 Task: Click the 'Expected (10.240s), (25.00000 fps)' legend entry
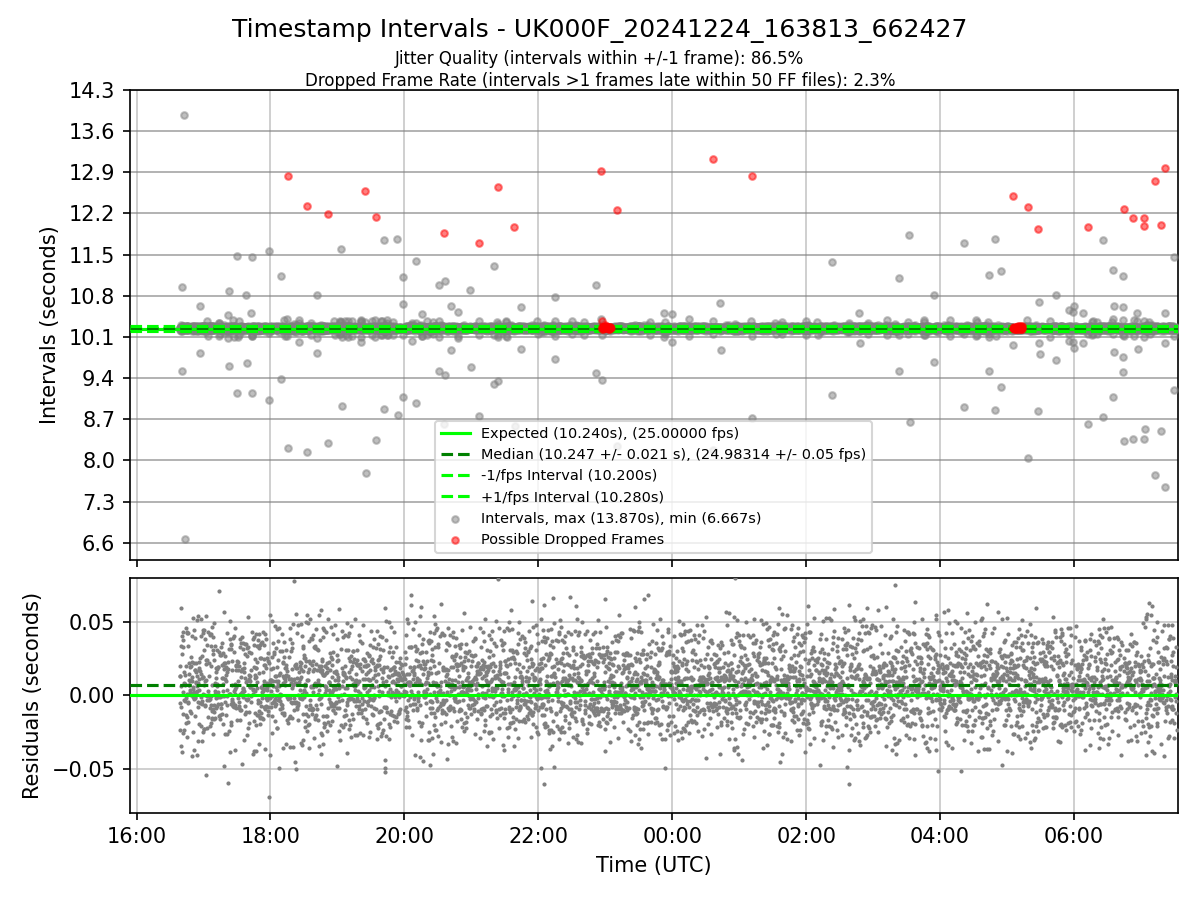click(x=610, y=433)
